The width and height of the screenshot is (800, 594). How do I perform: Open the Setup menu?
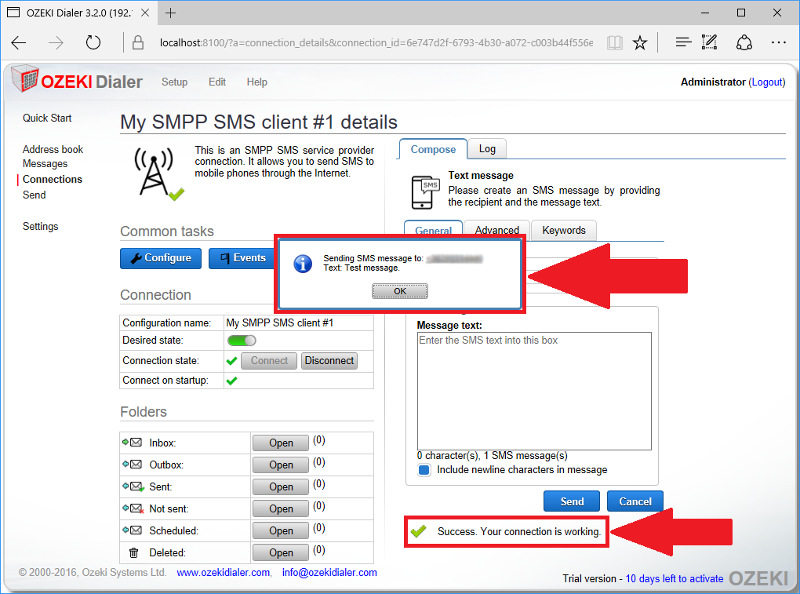[x=174, y=82]
